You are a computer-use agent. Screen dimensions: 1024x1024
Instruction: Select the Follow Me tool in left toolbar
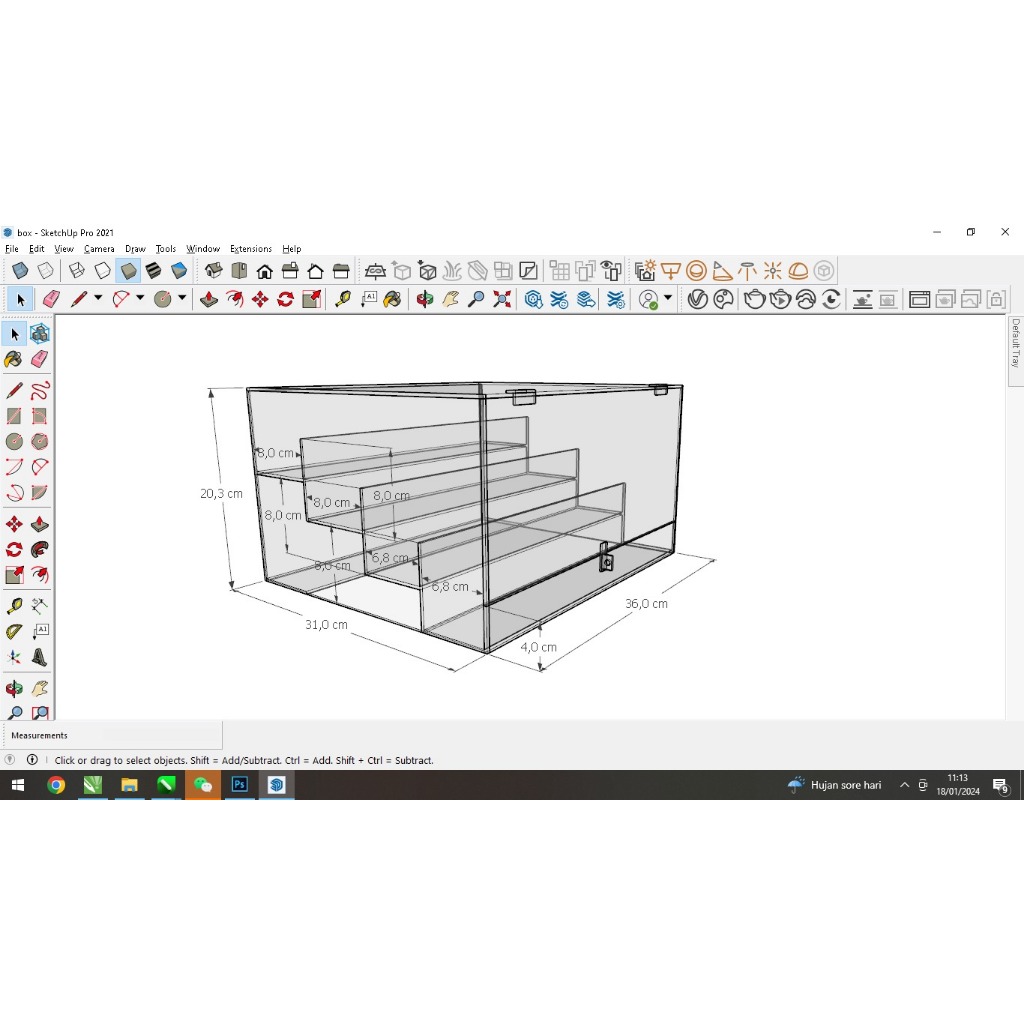pyautogui.click(x=40, y=549)
